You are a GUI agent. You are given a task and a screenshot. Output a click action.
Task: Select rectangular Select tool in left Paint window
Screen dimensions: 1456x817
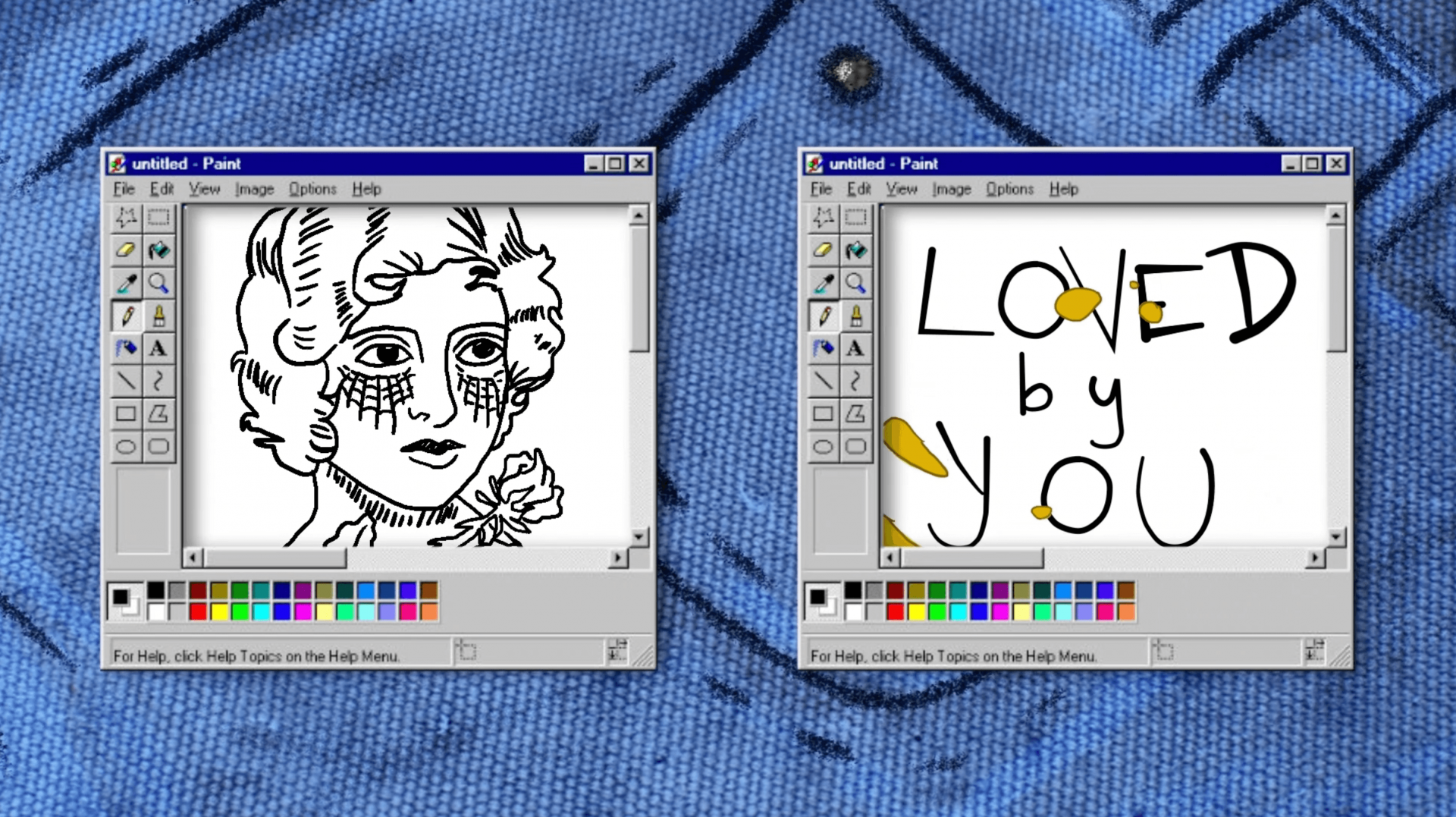[158, 218]
